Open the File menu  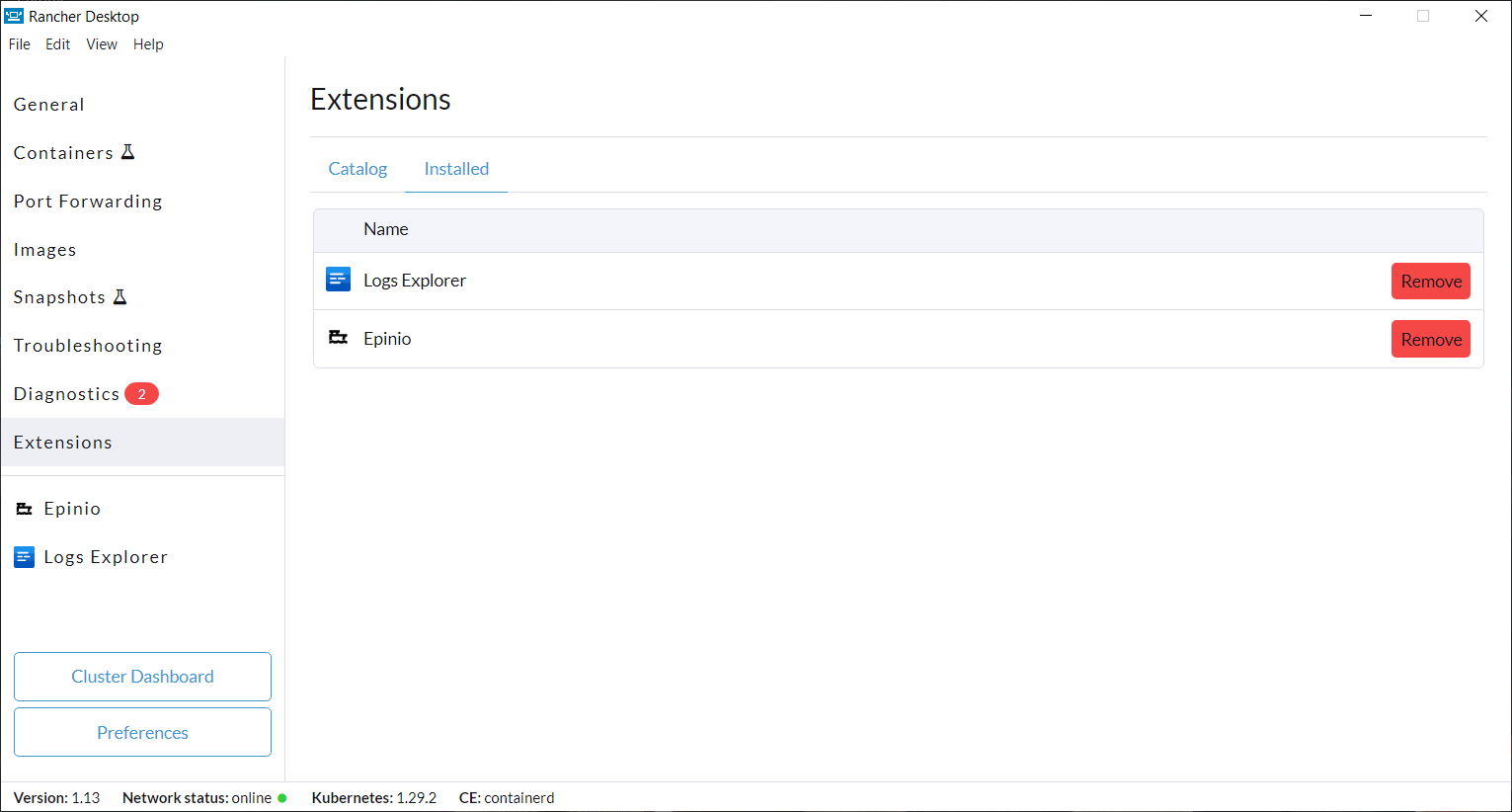tap(20, 44)
